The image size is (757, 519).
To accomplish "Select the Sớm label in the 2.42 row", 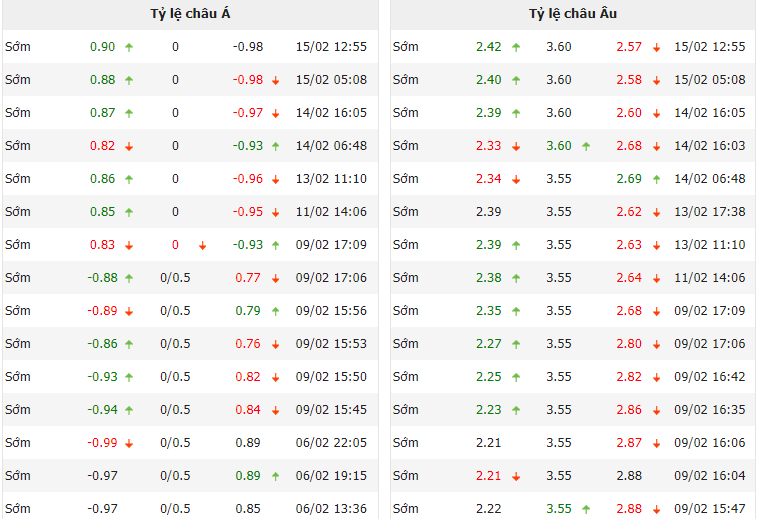I will click(x=406, y=47).
